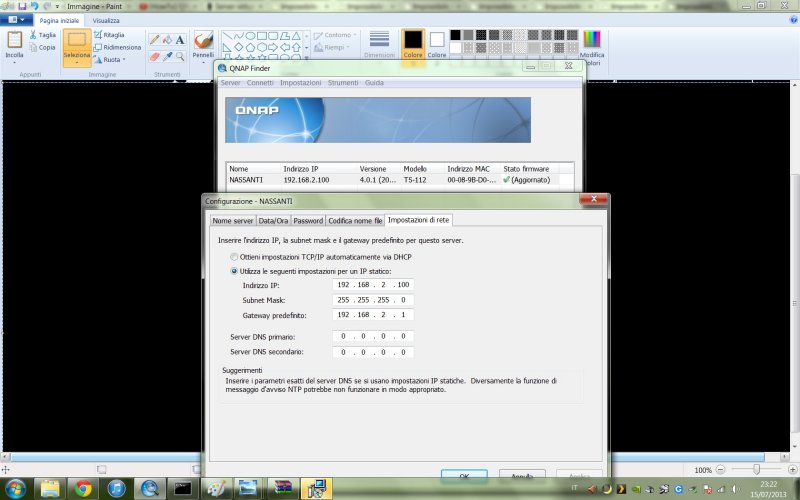Enable DHCP automatic TCP/IP settings option
800x500 pixels.
235,258
